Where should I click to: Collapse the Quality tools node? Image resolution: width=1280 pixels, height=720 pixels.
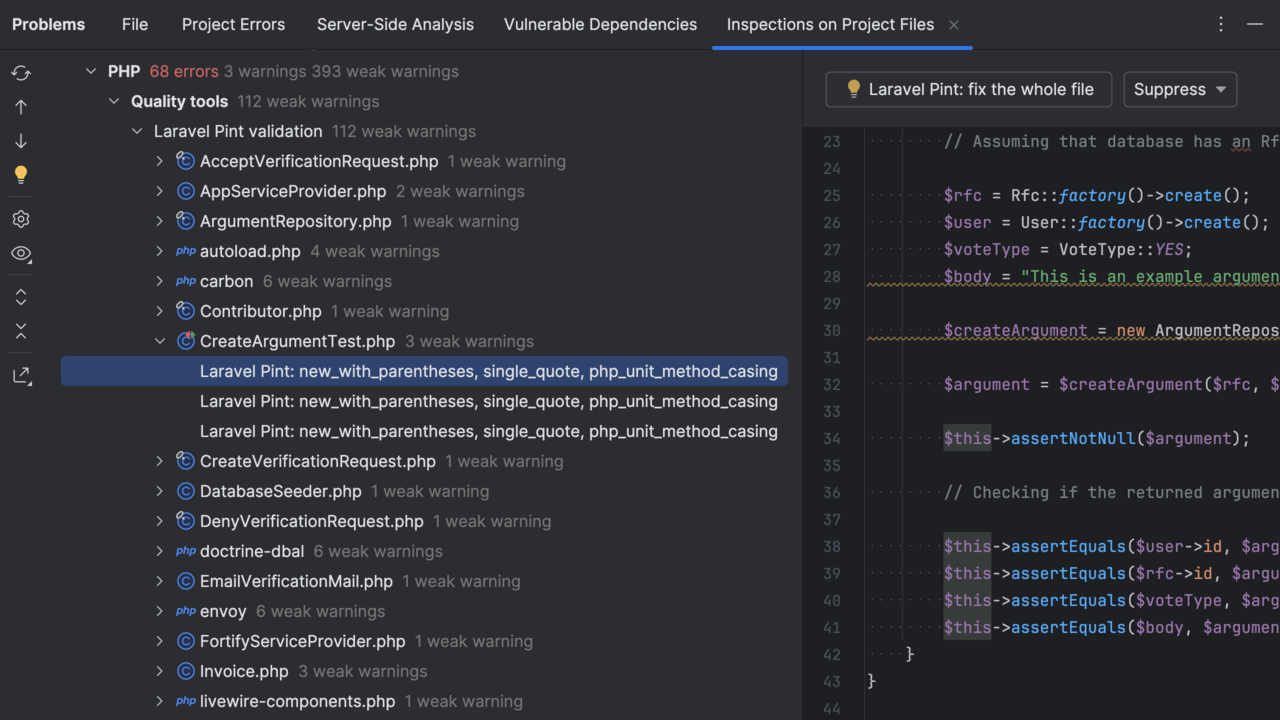[114, 101]
